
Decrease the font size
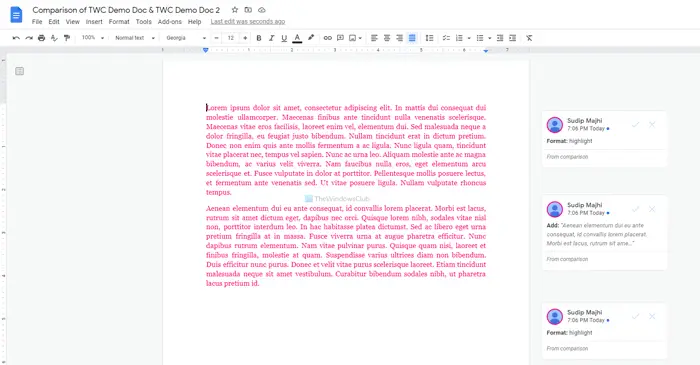(x=217, y=38)
